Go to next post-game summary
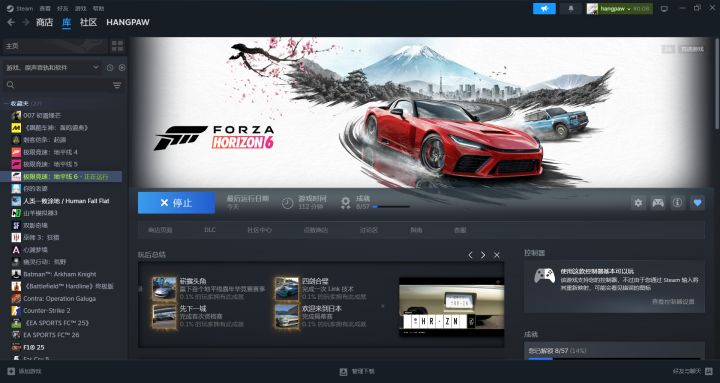 coord(483,255)
